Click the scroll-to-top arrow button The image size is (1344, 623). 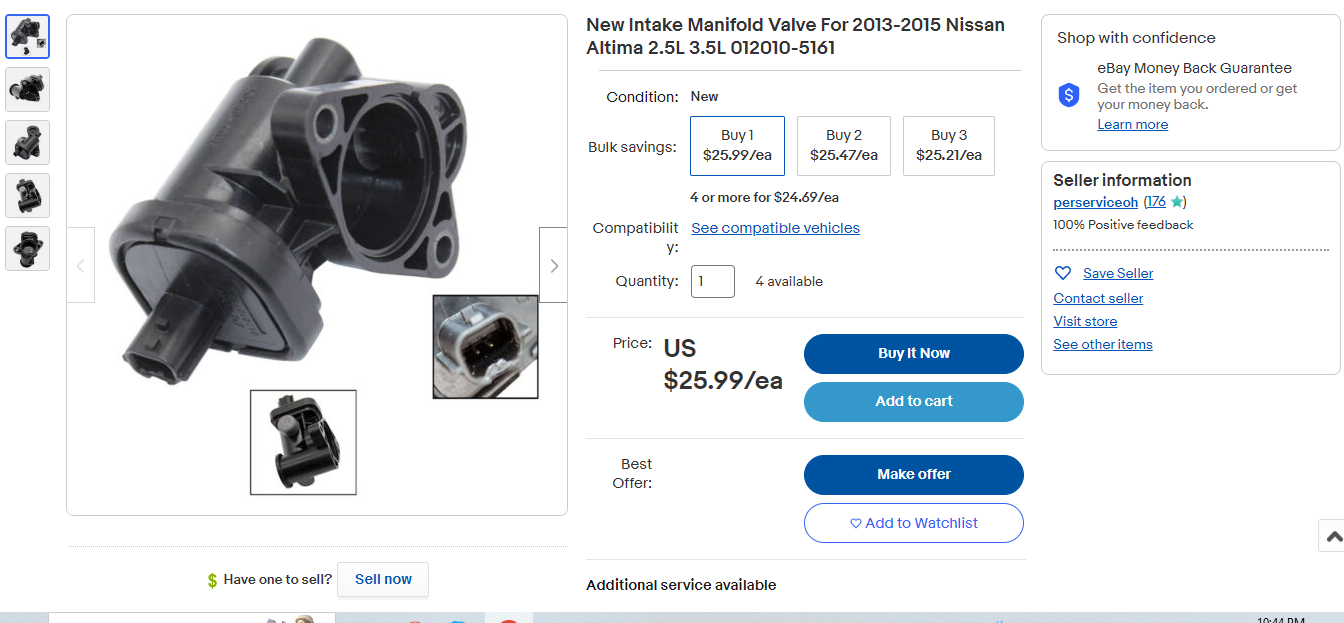[x=1332, y=536]
